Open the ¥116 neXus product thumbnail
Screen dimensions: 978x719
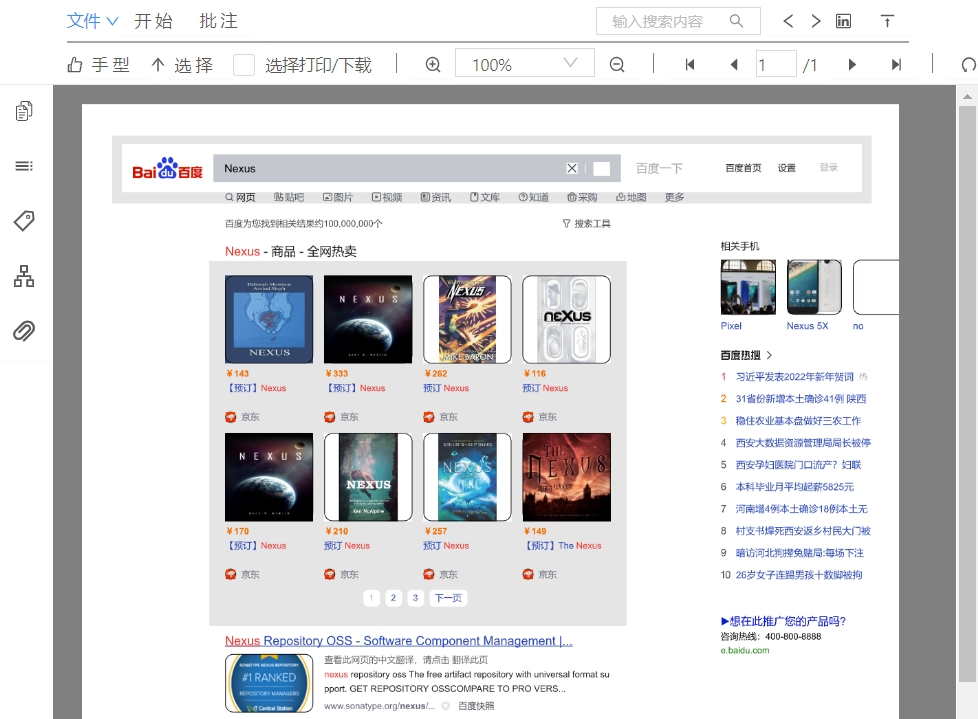pyautogui.click(x=566, y=319)
